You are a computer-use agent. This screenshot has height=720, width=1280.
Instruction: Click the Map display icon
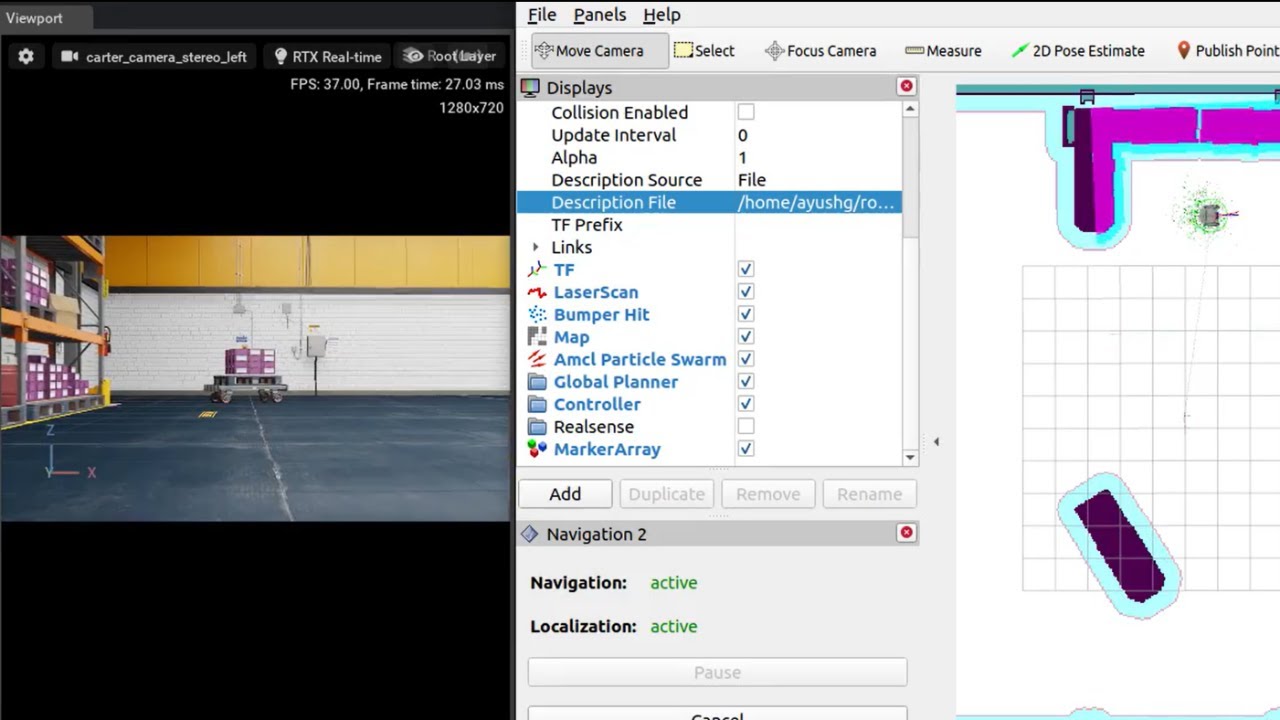pos(537,337)
